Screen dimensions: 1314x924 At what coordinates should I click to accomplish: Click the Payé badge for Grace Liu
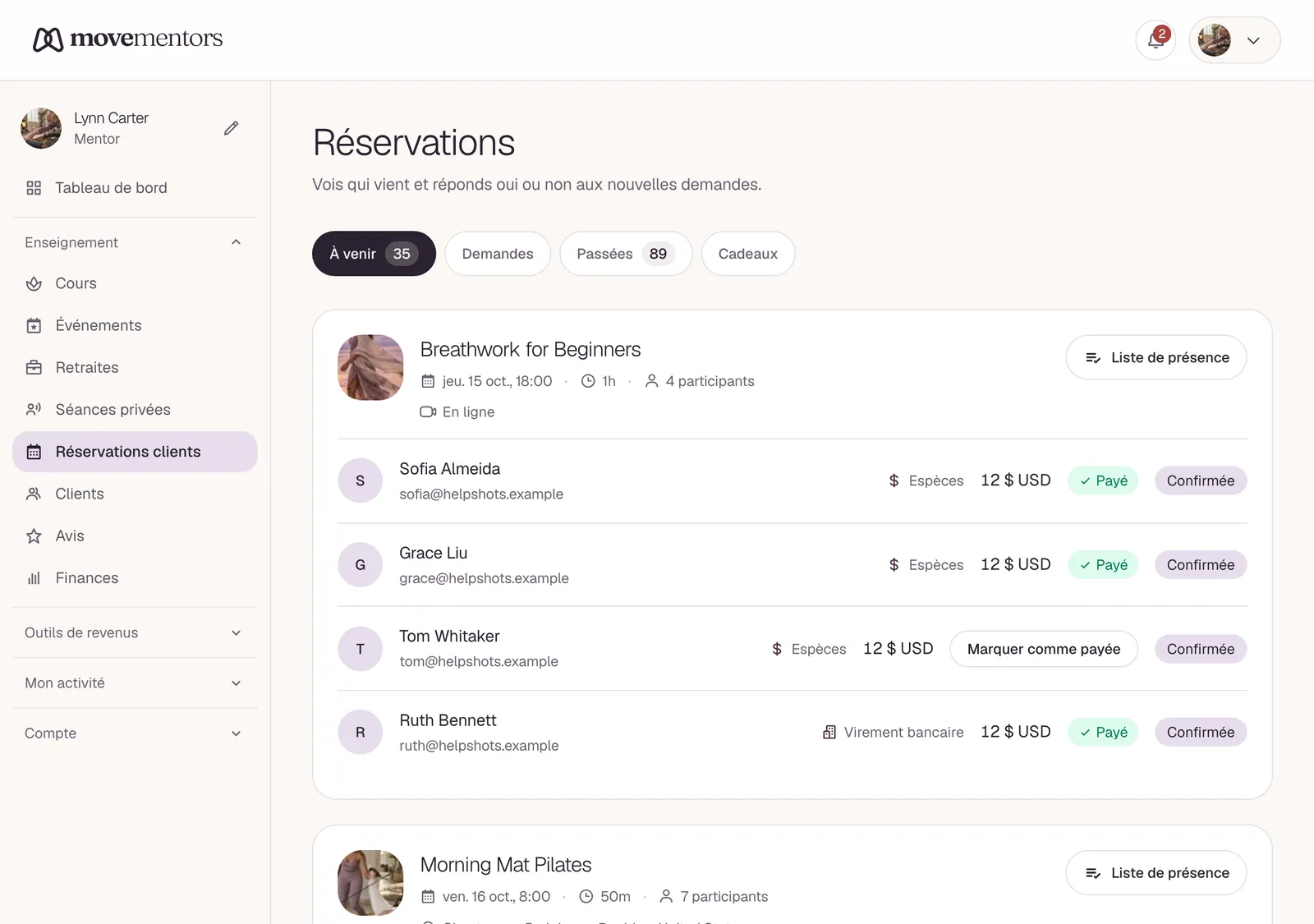(1103, 565)
